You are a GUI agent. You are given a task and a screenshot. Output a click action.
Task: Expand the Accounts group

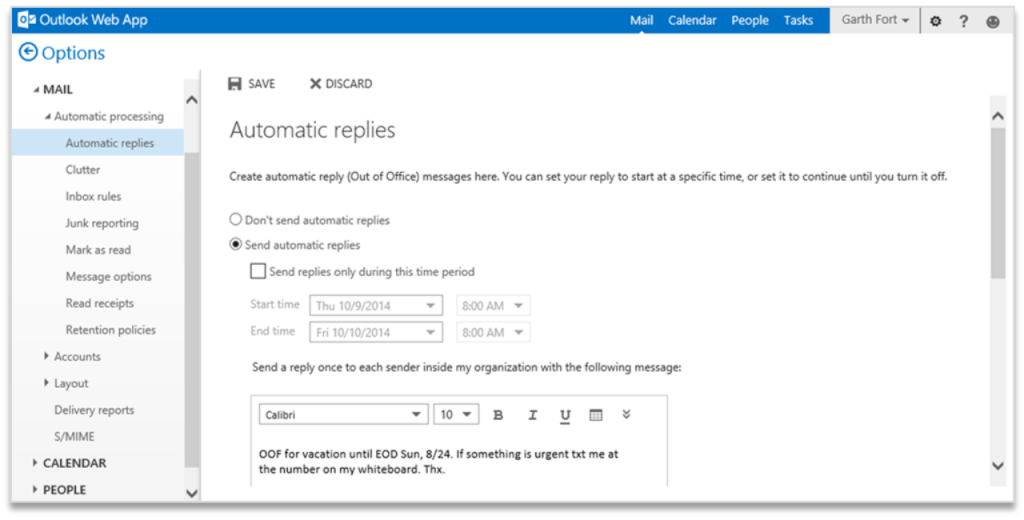click(46, 356)
